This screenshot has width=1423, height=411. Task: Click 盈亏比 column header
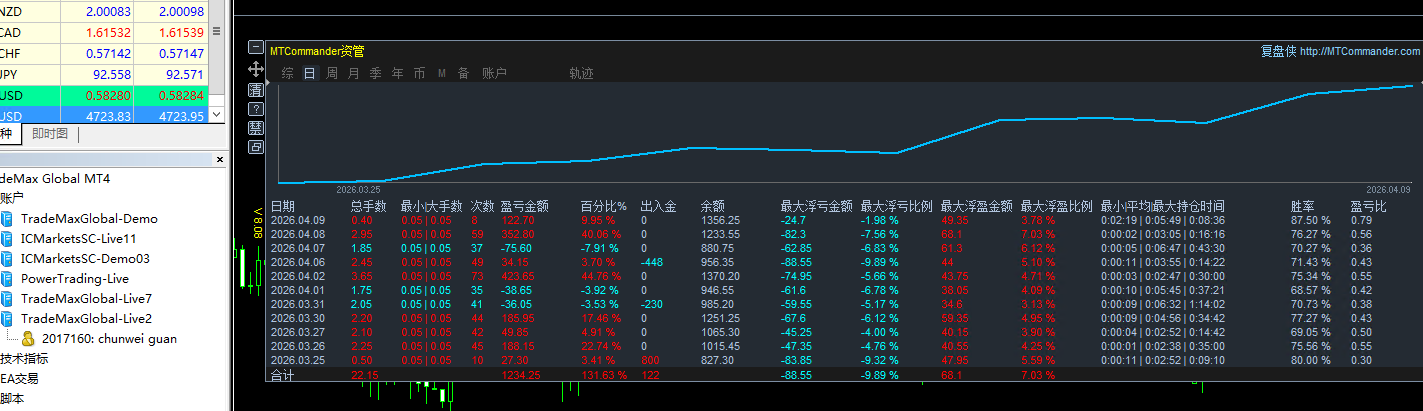click(1368, 206)
